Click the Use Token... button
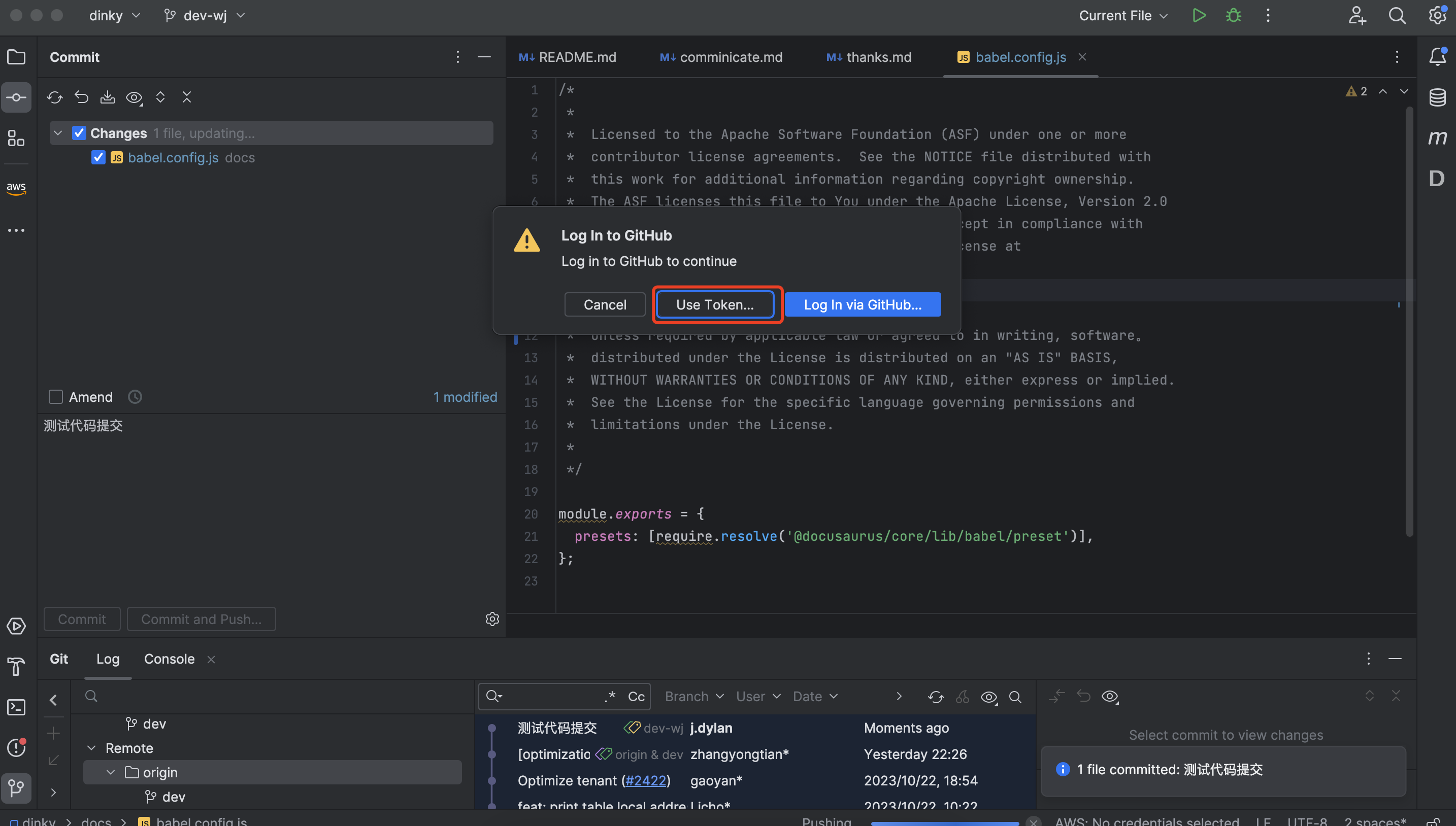The width and height of the screenshot is (1456, 826). click(x=715, y=304)
